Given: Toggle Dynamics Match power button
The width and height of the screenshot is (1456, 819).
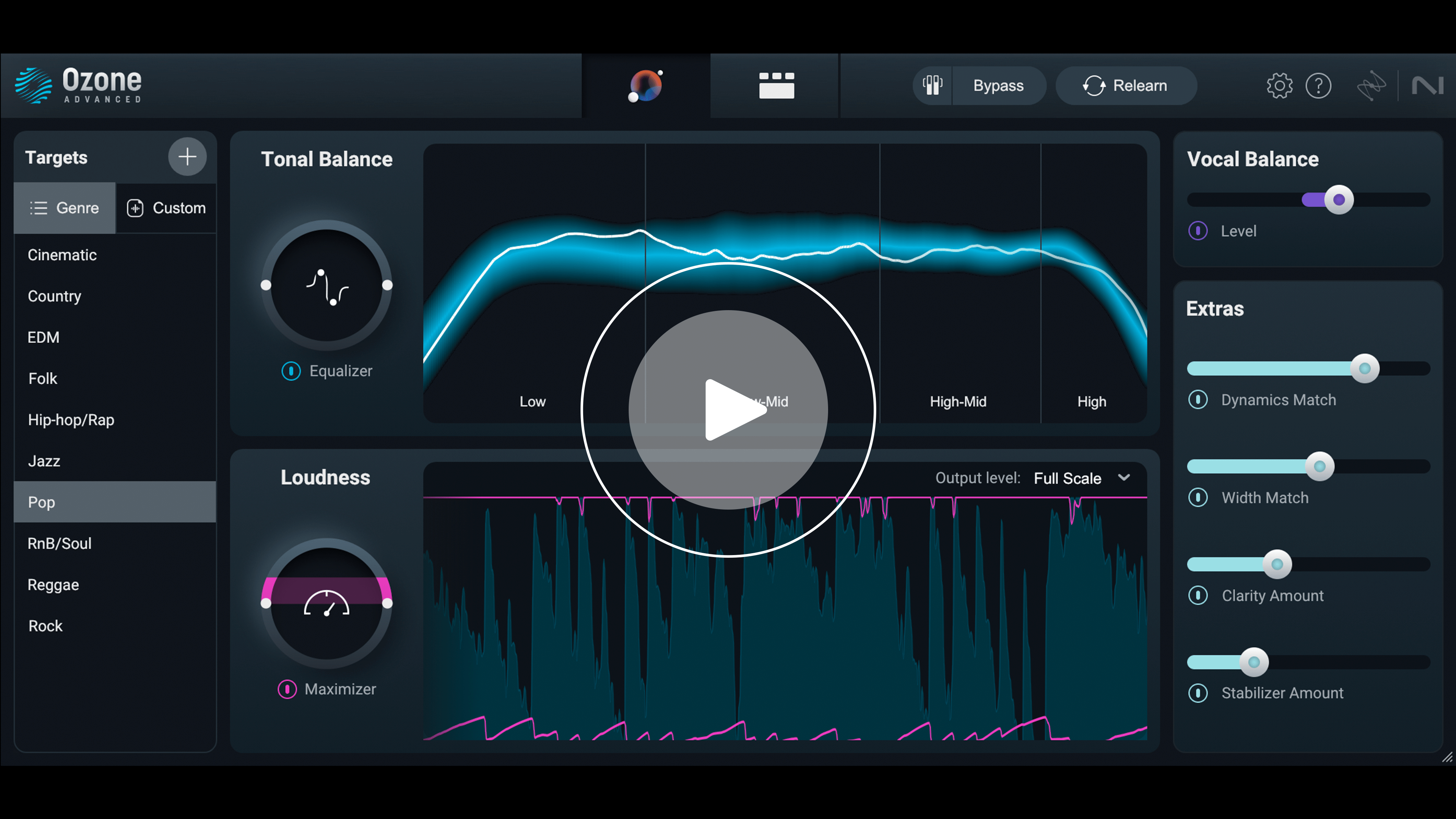Looking at the screenshot, I should pos(1198,400).
